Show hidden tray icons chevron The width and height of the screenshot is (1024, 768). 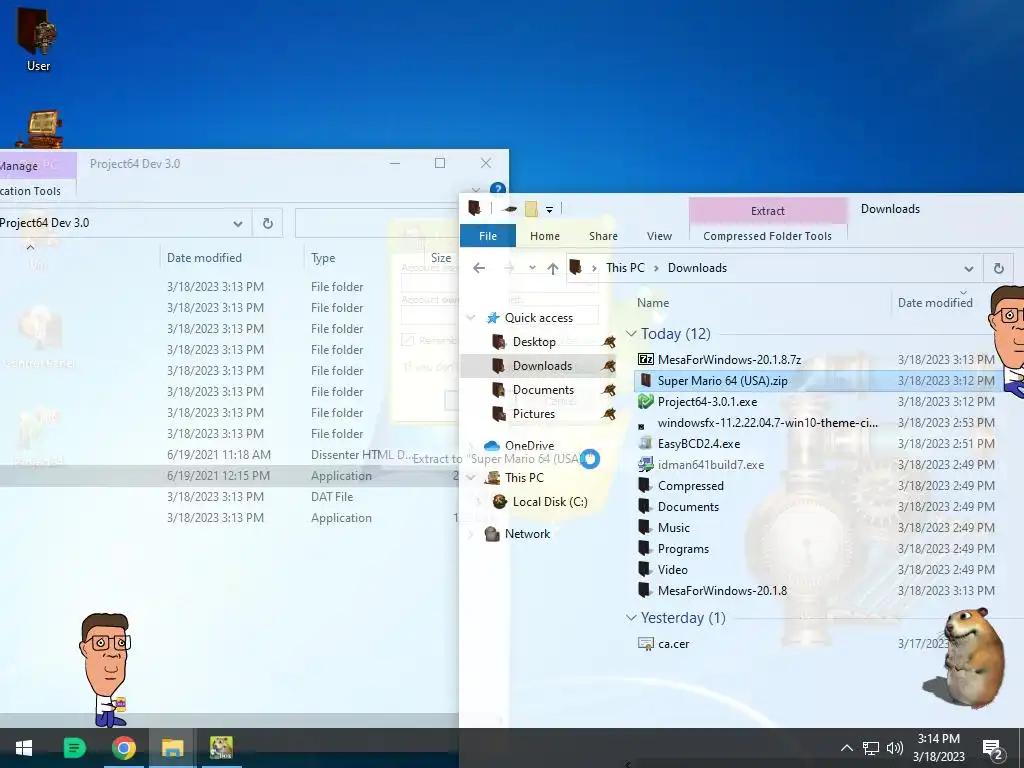click(846, 748)
